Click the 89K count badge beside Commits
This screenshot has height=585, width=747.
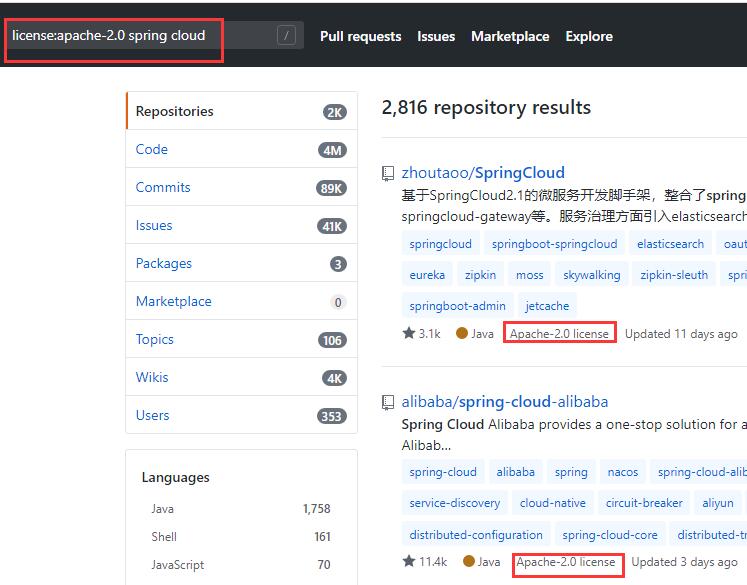click(x=331, y=189)
